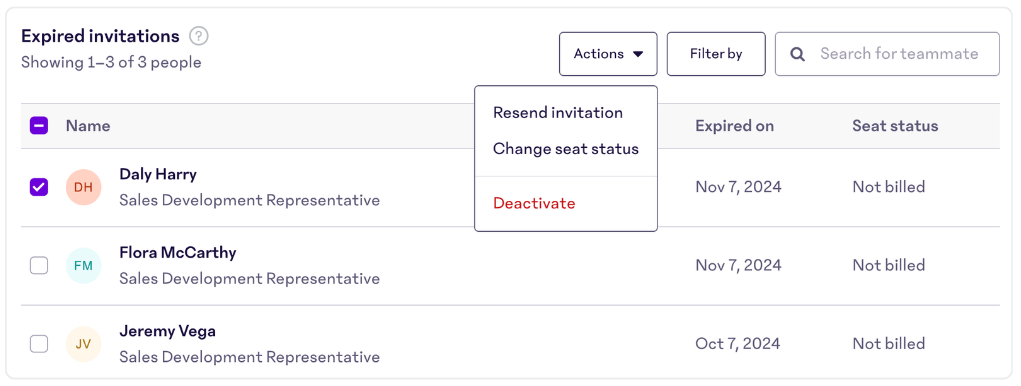Select the Flora McCarthy checkbox
Image resolution: width=1021 pixels, height=386 pixels.
tap(39, 266)
